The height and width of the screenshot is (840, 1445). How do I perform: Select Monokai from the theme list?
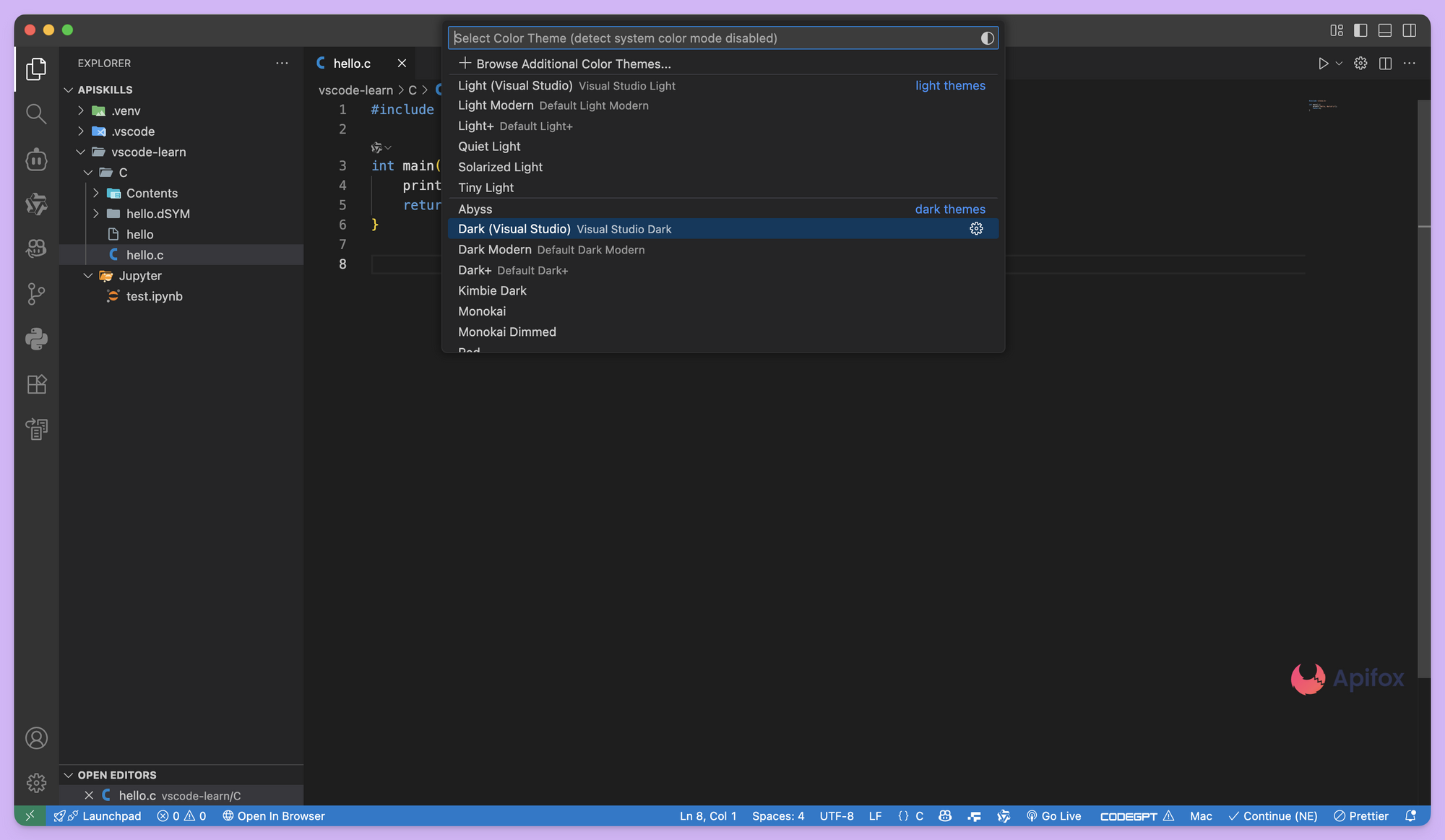[x=482, y=311]
